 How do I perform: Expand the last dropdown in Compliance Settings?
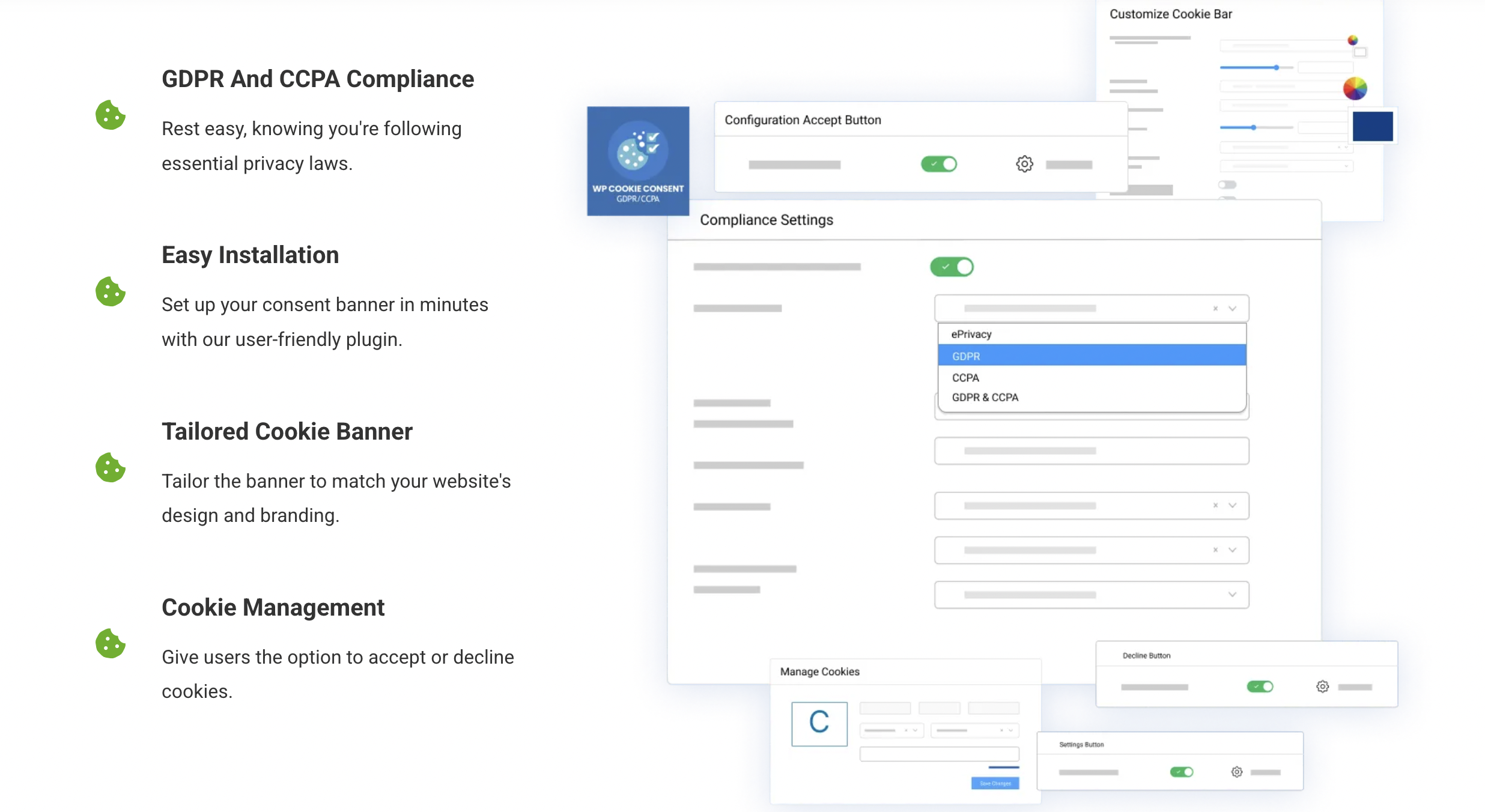point(1232,595)
